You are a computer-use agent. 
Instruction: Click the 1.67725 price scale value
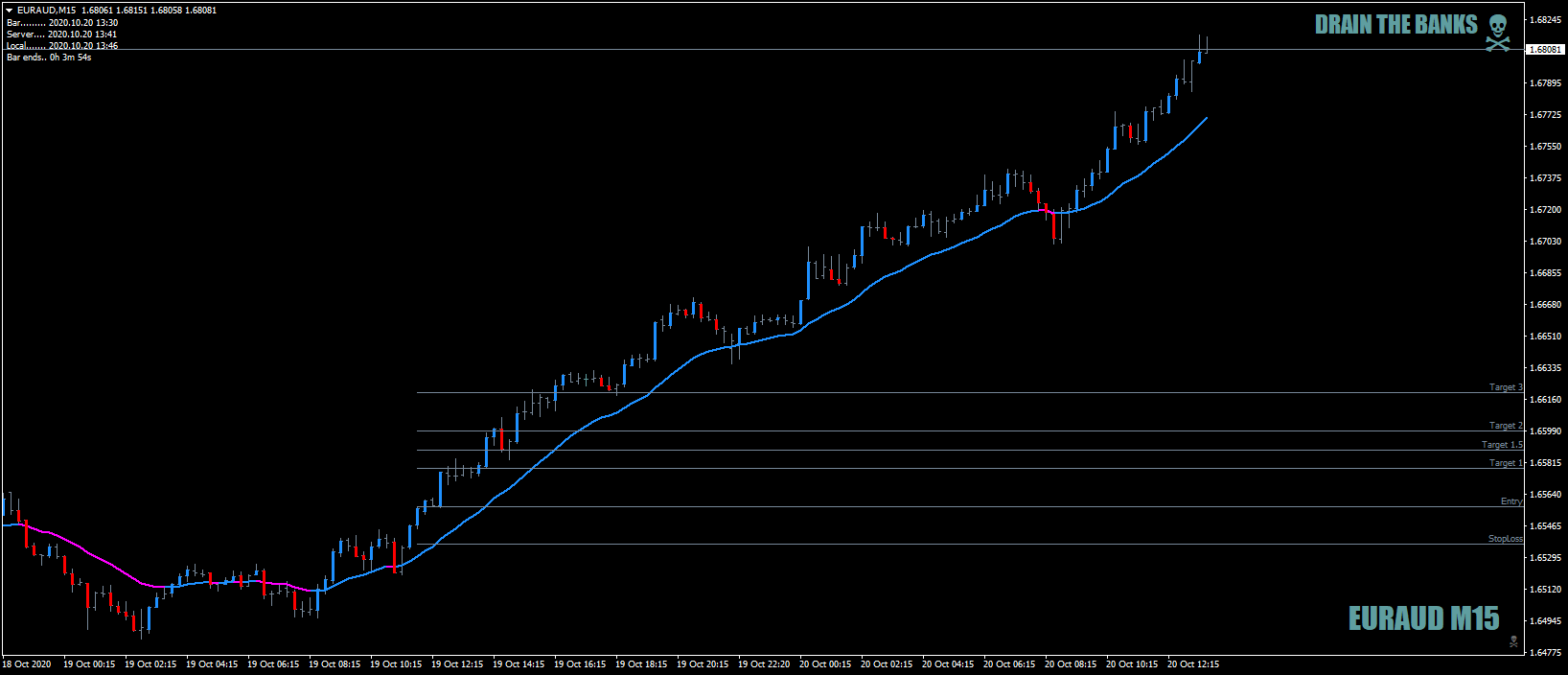coord(1546,115)
